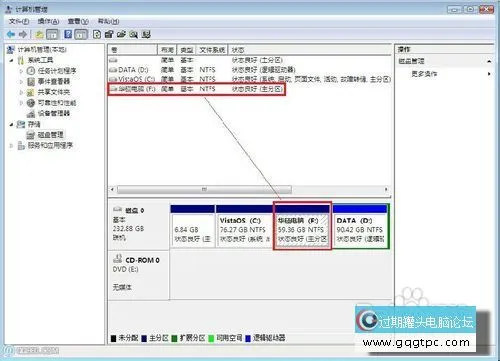Expand the 事件查看器 tree node
This screenshot has width=500, height=361.
click(21, 82)
